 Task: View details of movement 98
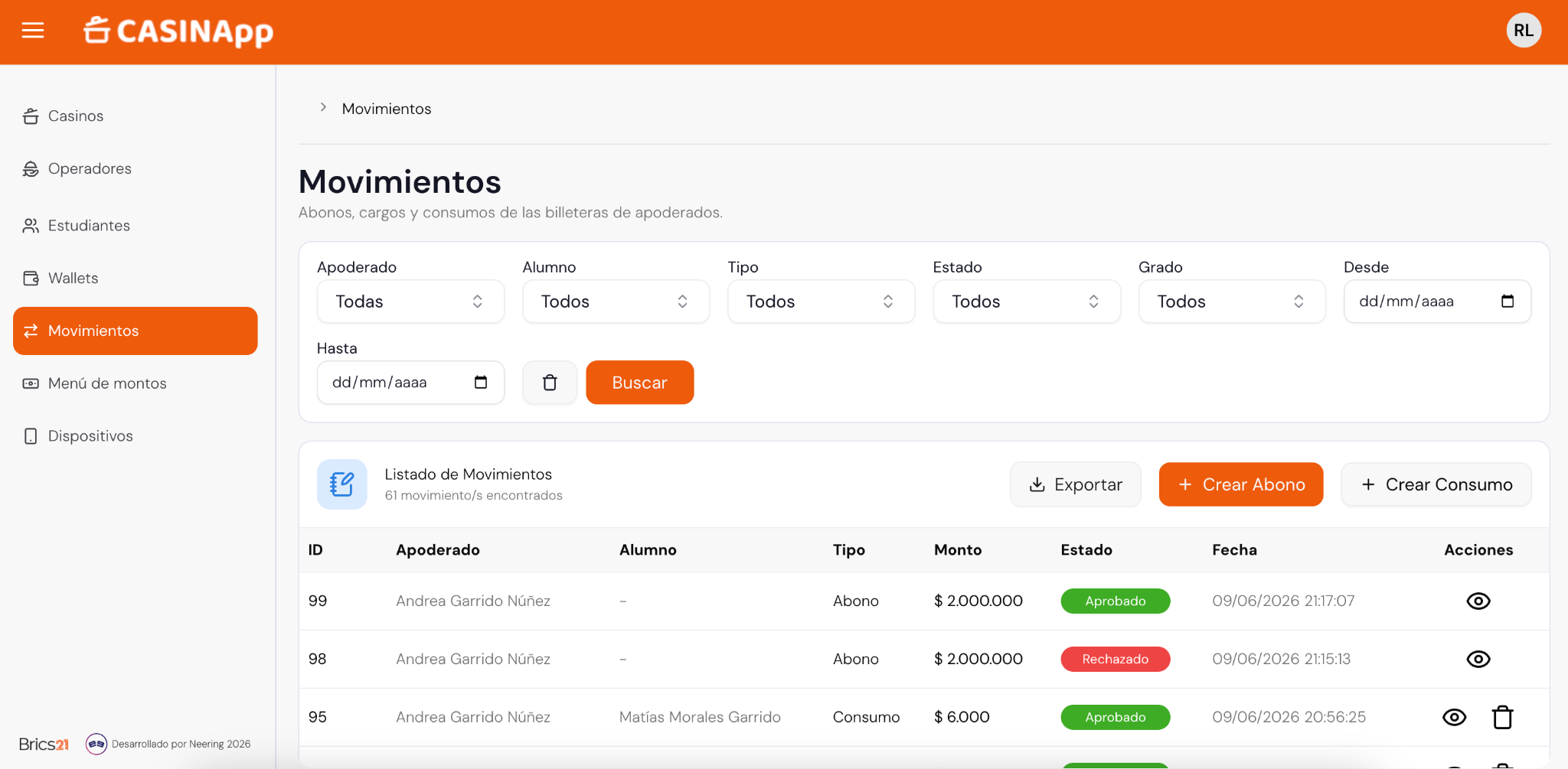[1478, 660]
